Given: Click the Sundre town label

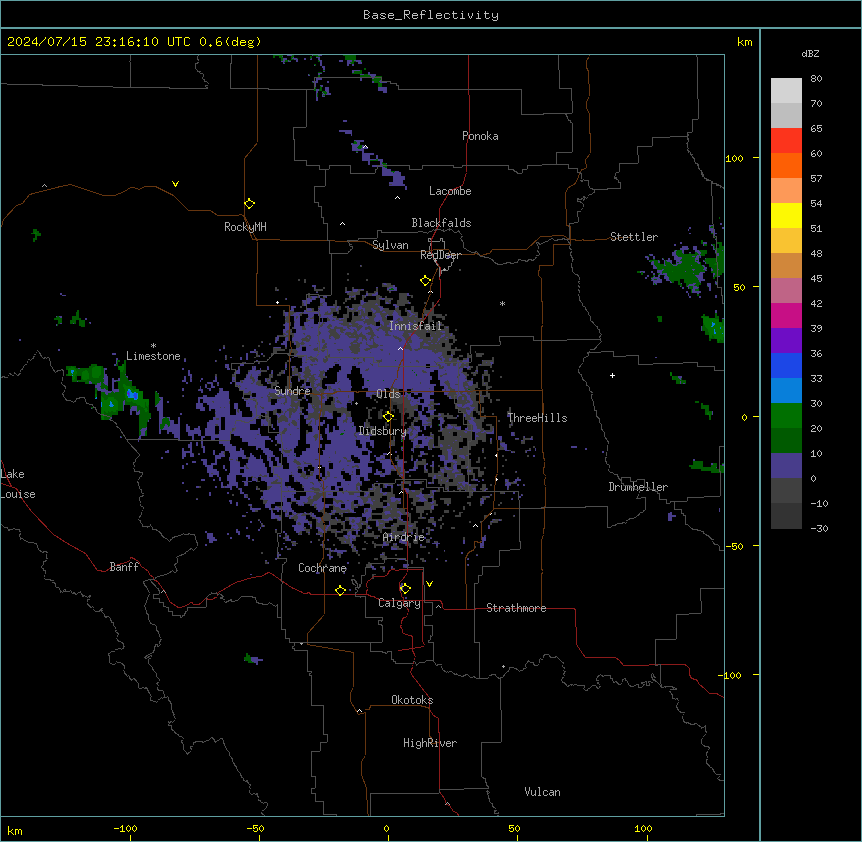Looking at the screenshot, I should point(292,391).
